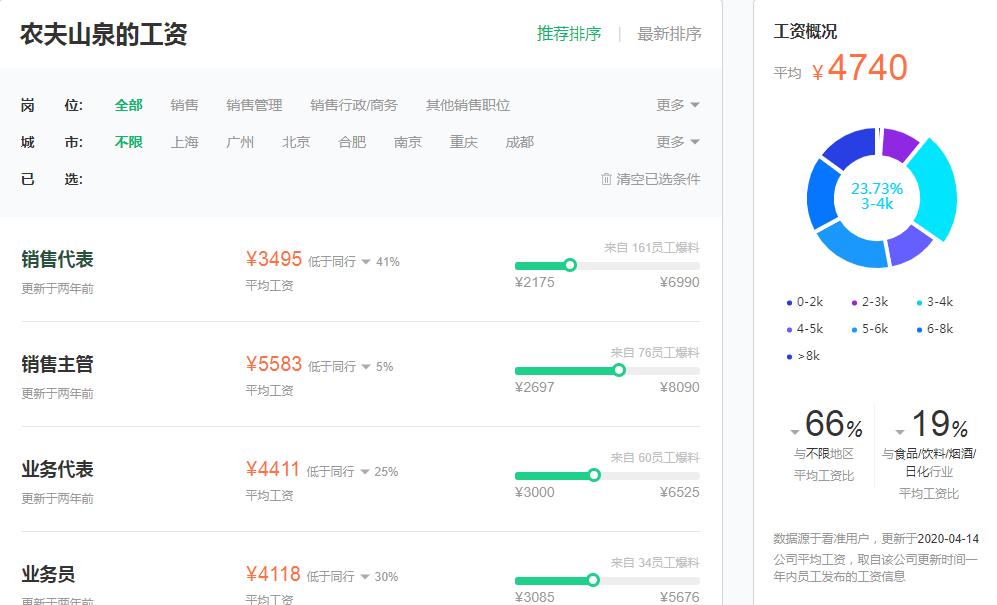997x605 pixels.
Task: Click the down arrow next to 41% for 销售代表
Action: [366, 262]
